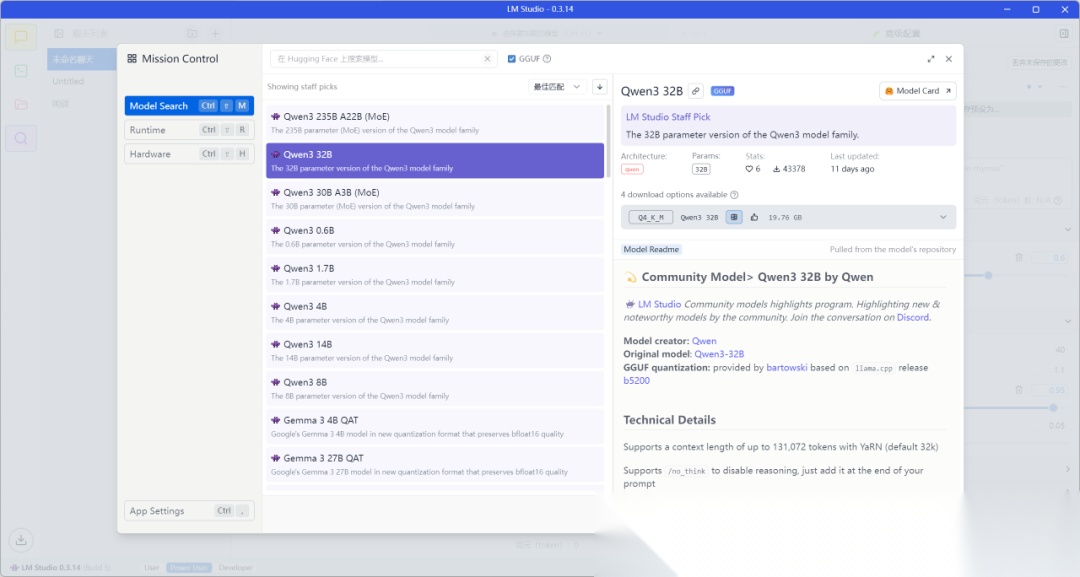Expand the Q4_K_M download options chevron
Viewport: 1080px width, 577px height.
point(943,217)
